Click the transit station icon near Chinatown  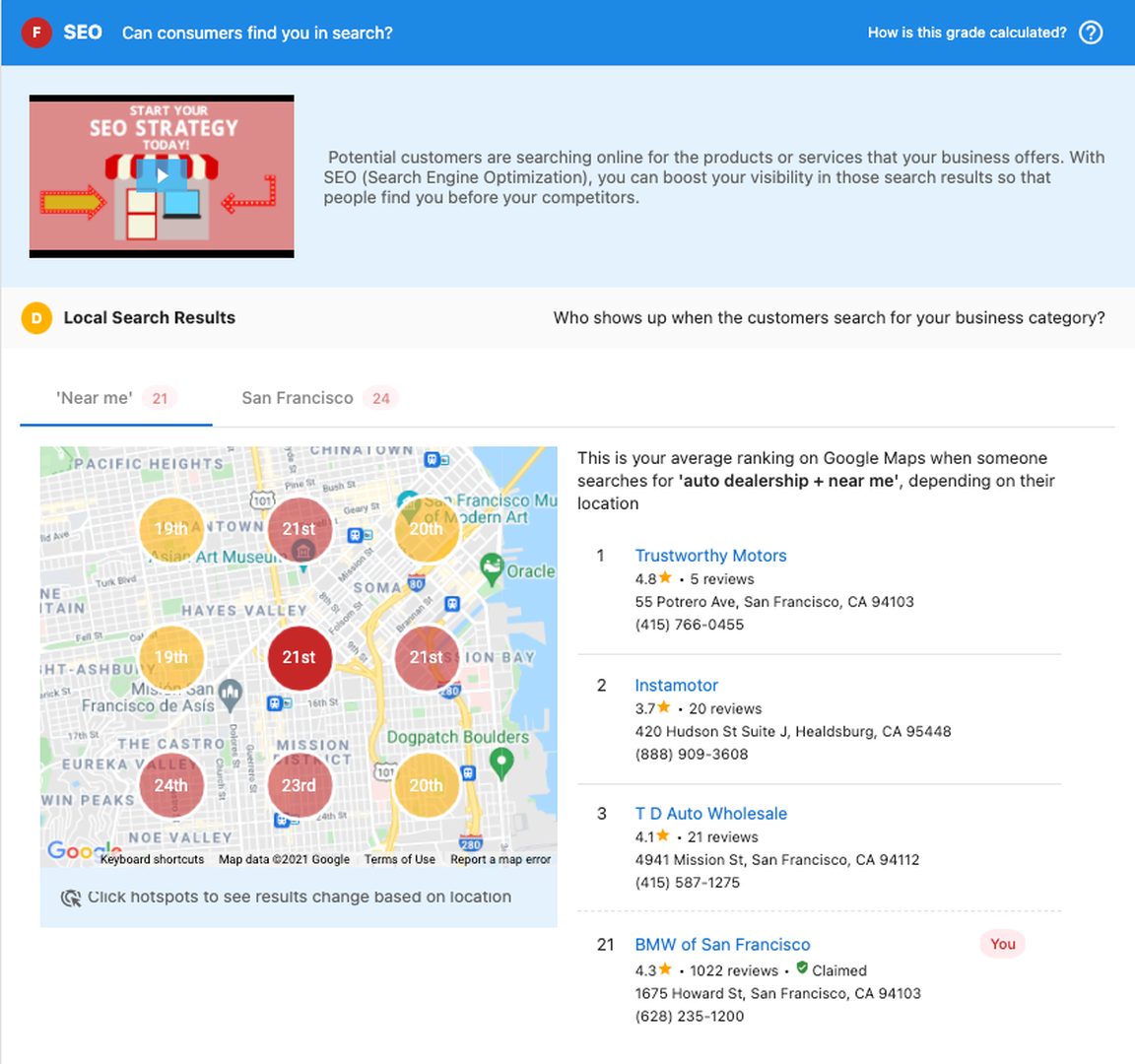(433, 459)
